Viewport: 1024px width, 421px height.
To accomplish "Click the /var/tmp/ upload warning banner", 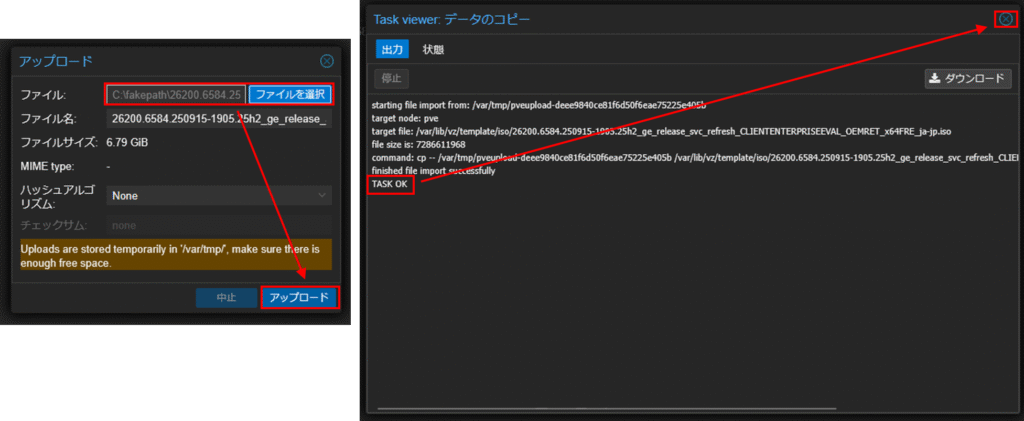I will pyautogui.click(x=176, y=254).
